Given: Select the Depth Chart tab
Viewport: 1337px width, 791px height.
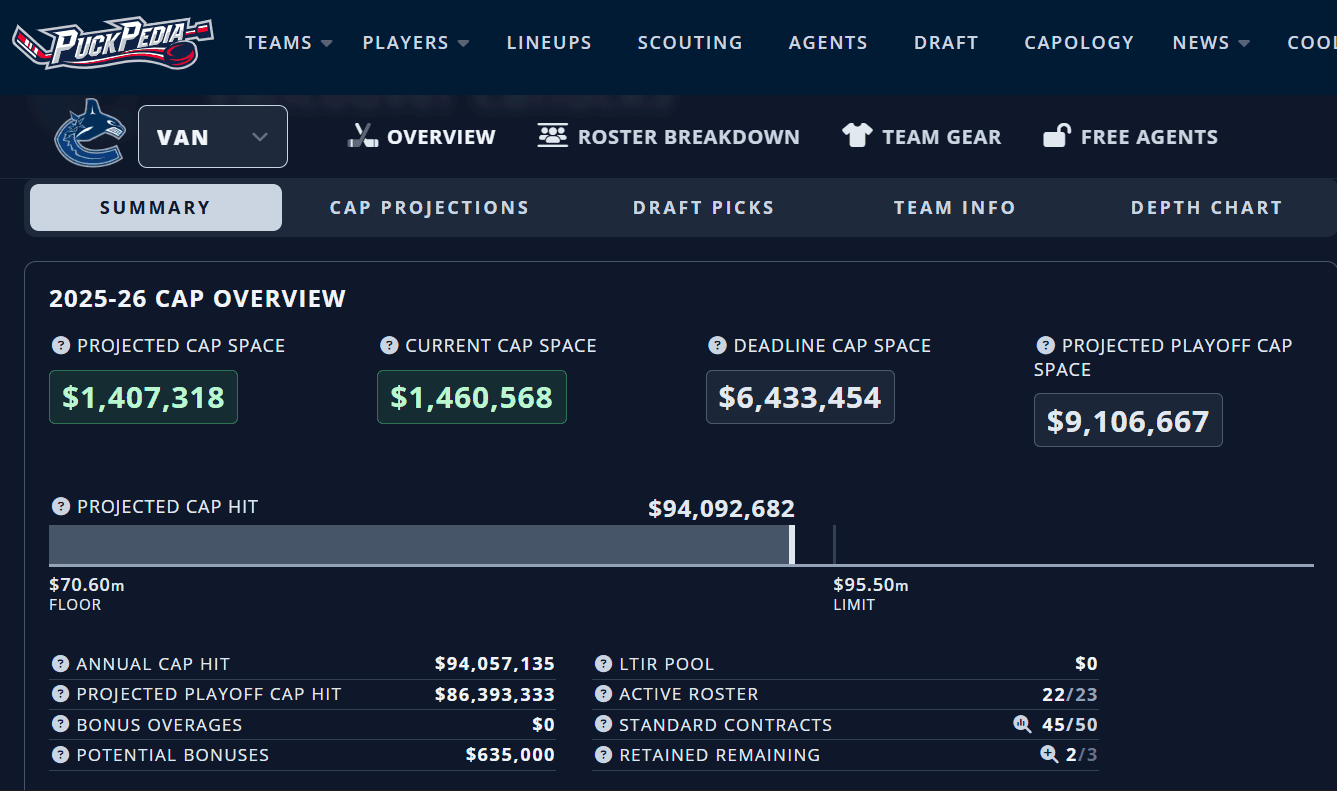Looking at the screenshot, I should tap(1206, 208).
